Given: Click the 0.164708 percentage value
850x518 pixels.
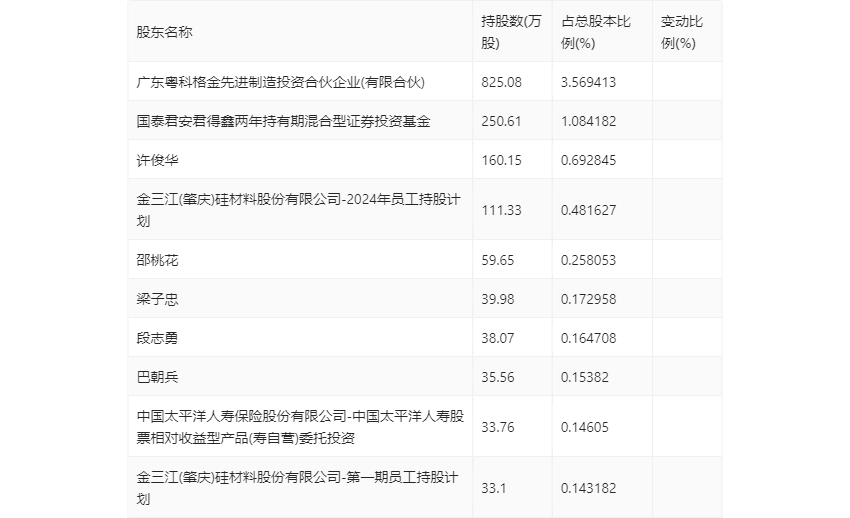Looking at the screenshot, I should [x=588, y=338].
